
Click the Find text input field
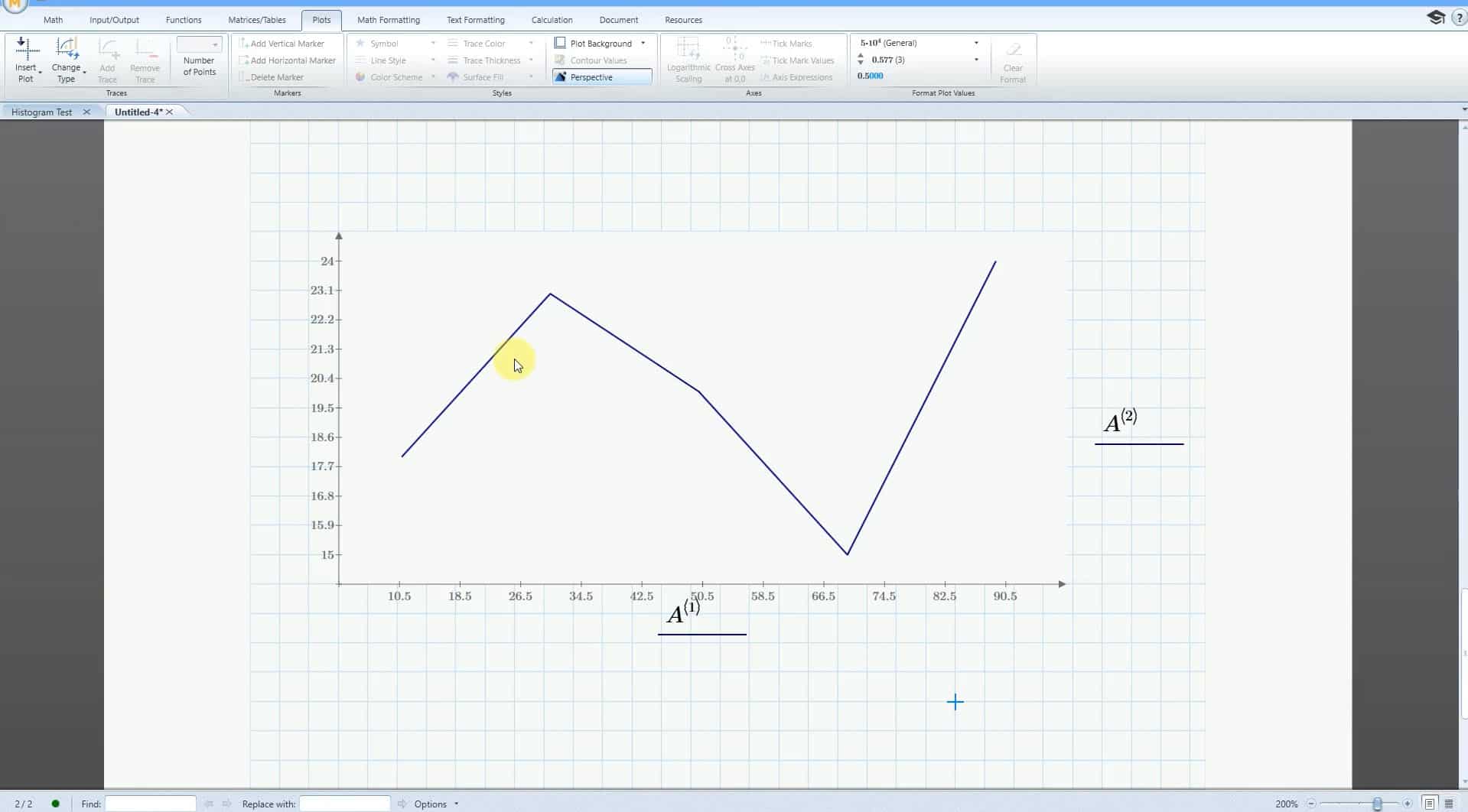click(x=150, y=804)
